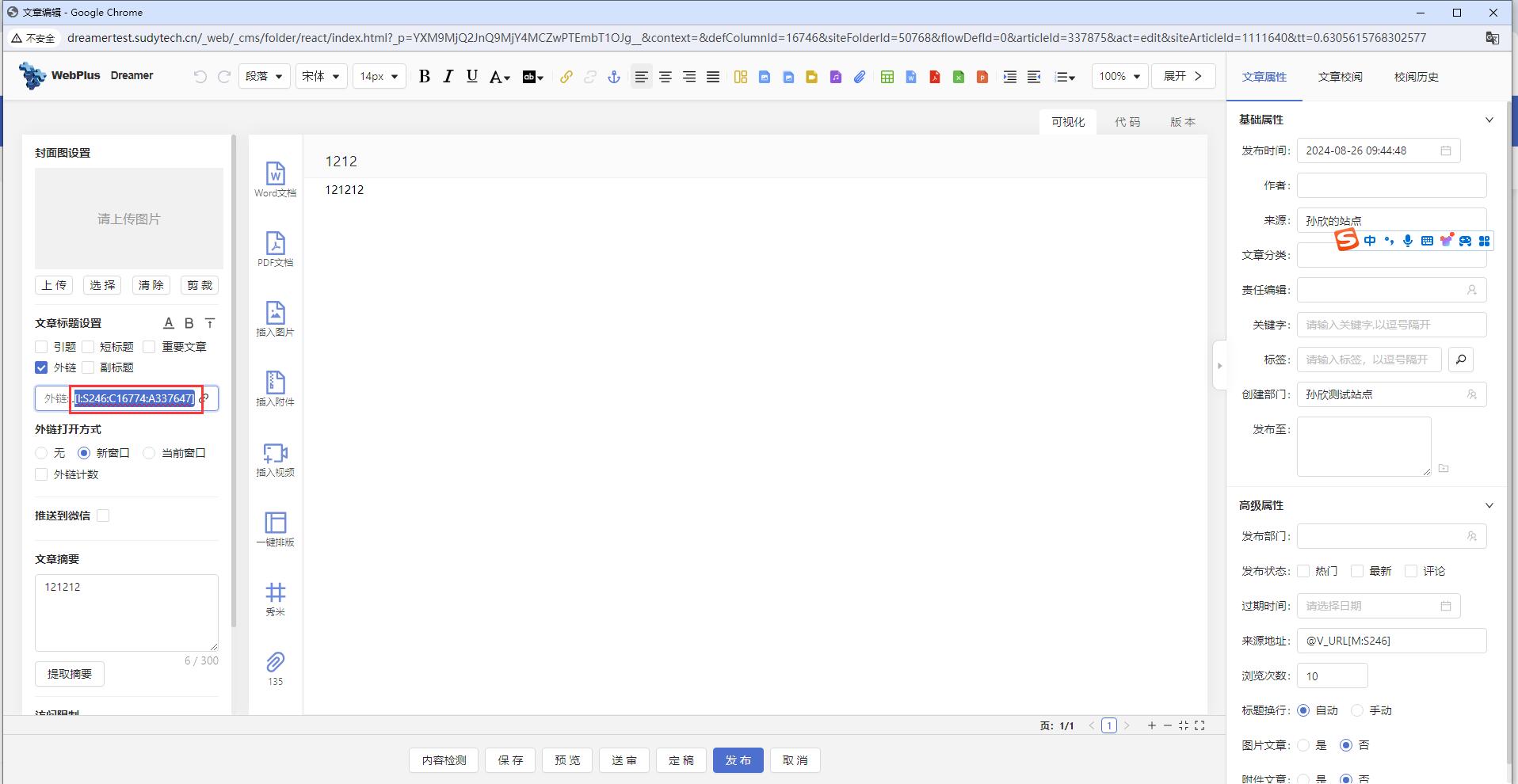Open Word文档 import in the side panel
1518x784 pixels.
(275, 180)
